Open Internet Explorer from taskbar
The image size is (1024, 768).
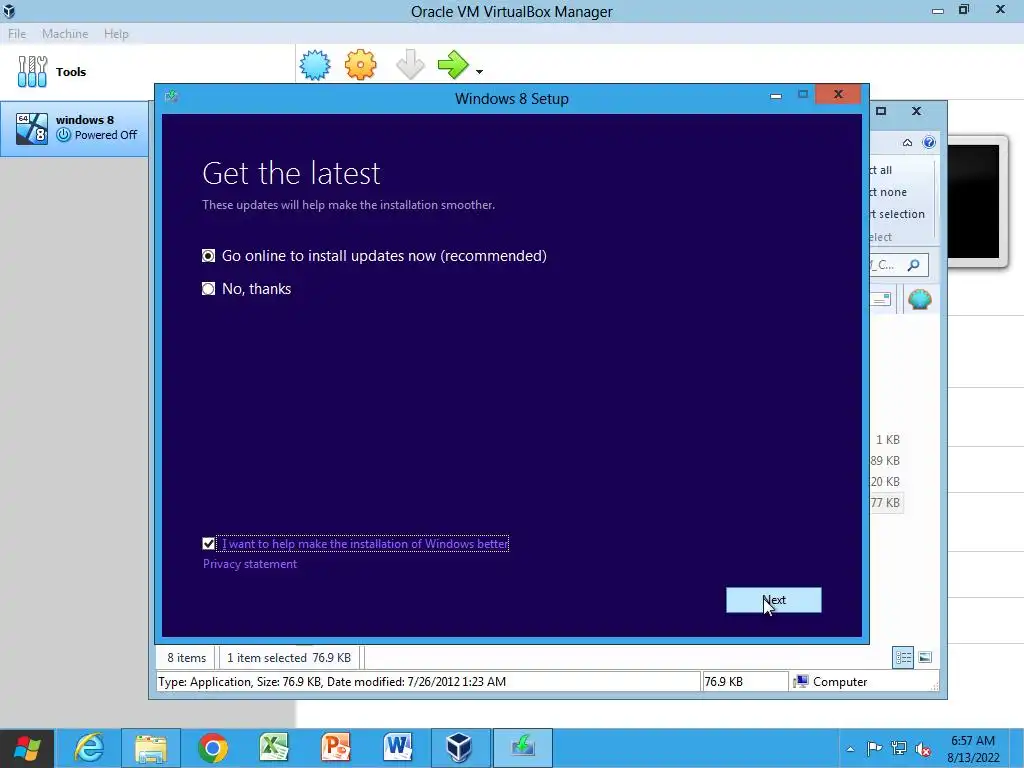coord(89,748)
